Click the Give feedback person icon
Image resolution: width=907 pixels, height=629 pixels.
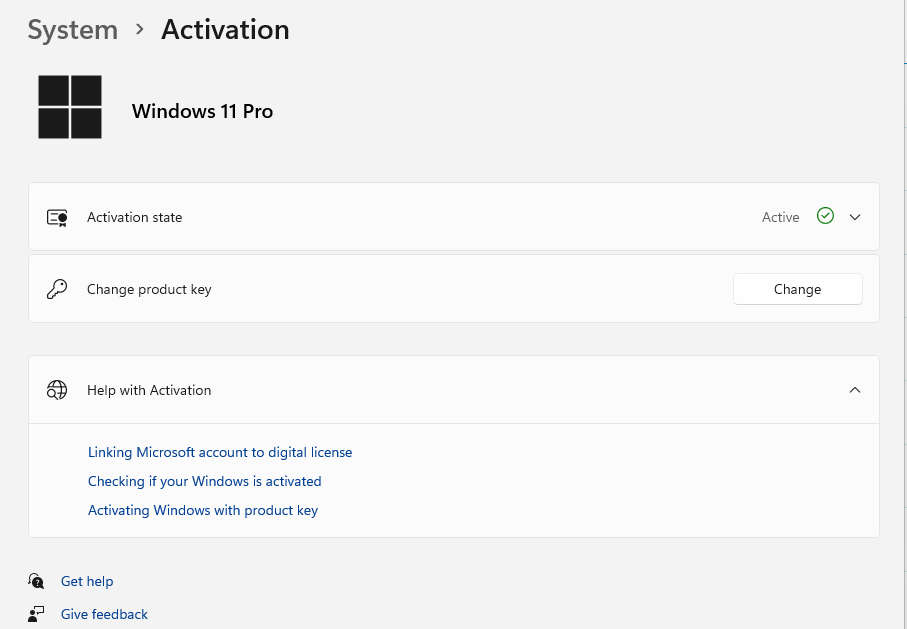[x=37, y=614]
